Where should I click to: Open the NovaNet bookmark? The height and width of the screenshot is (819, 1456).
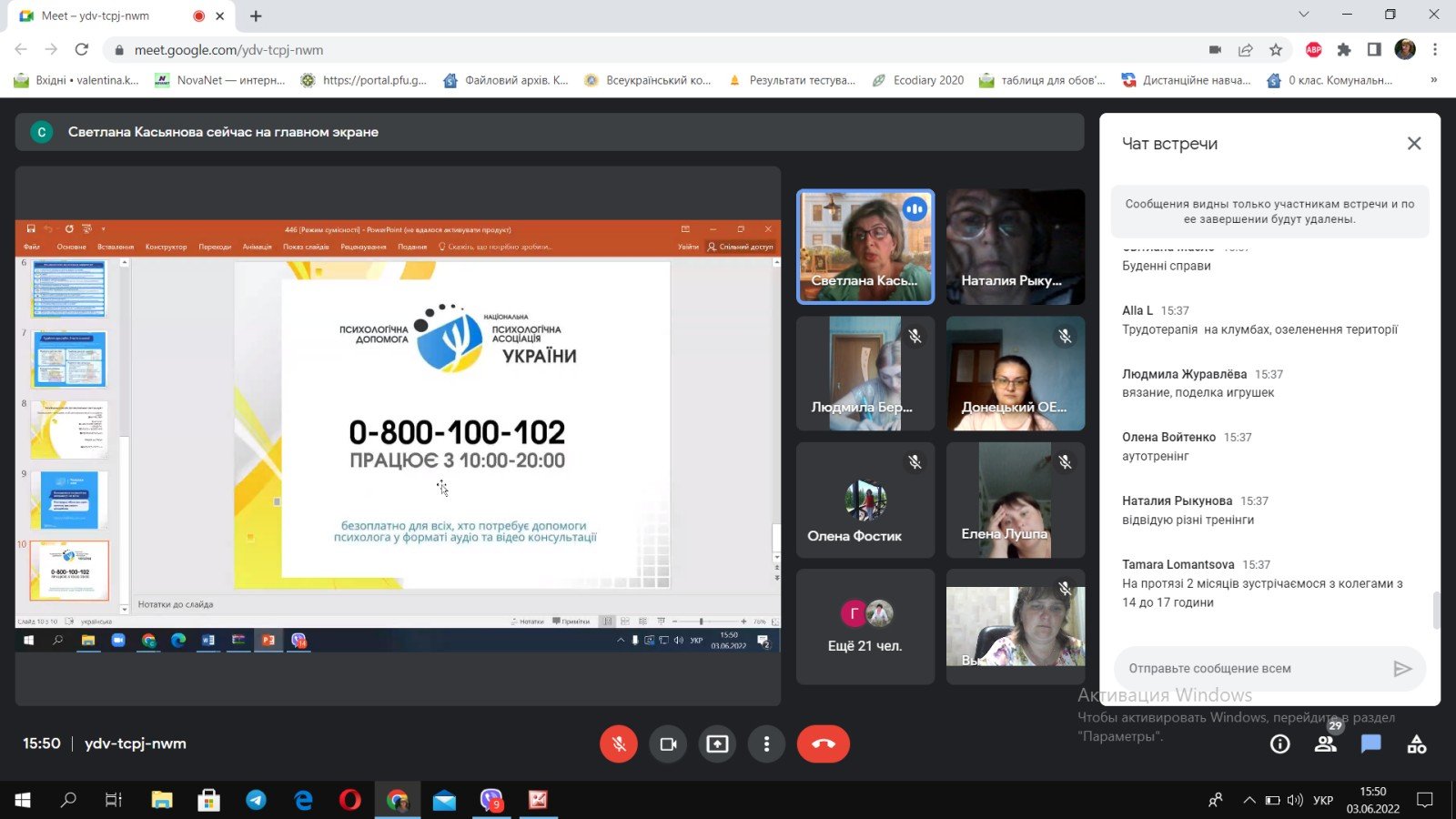pos(219,80)
